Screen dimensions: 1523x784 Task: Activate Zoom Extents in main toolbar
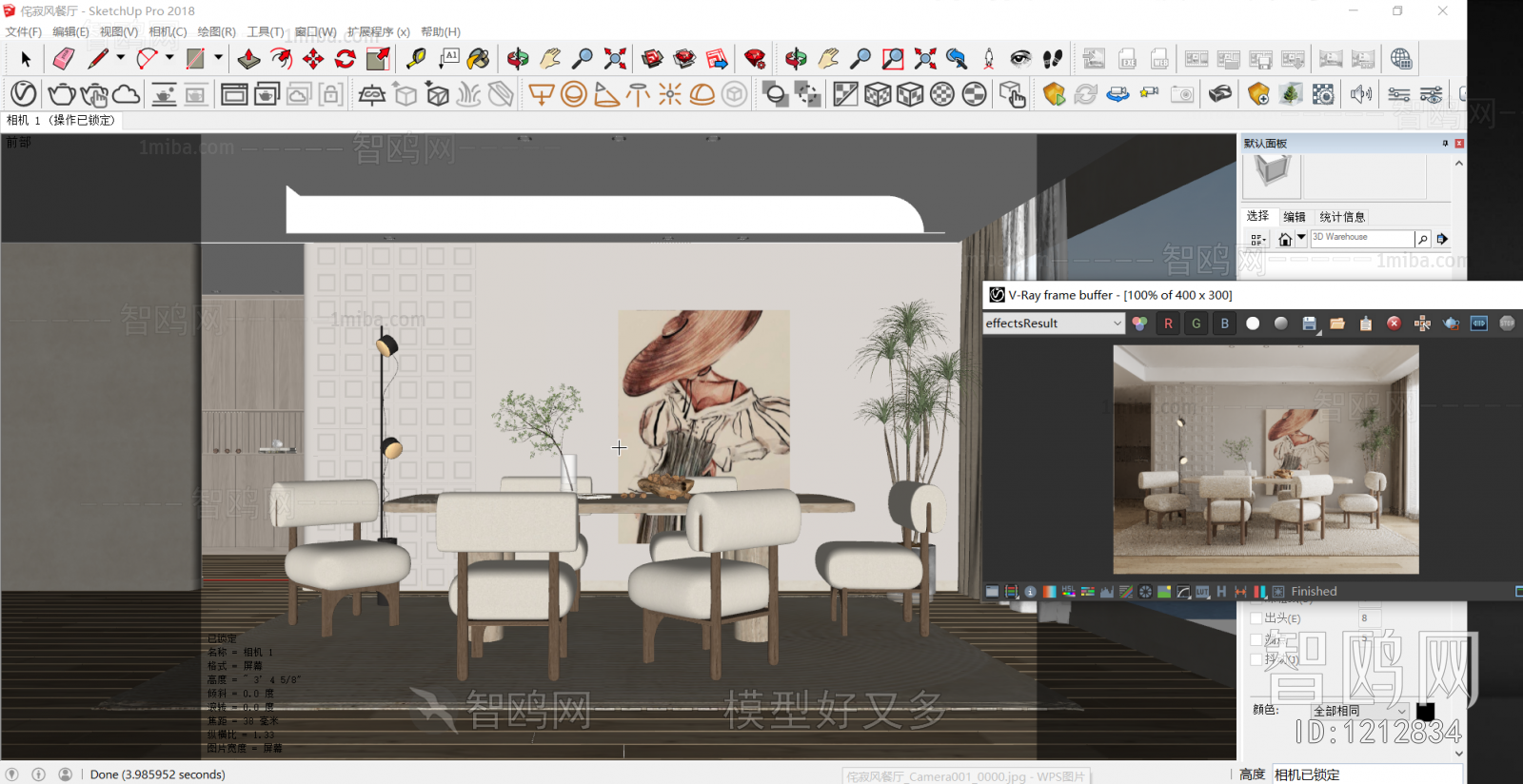[x=615, y=59]
